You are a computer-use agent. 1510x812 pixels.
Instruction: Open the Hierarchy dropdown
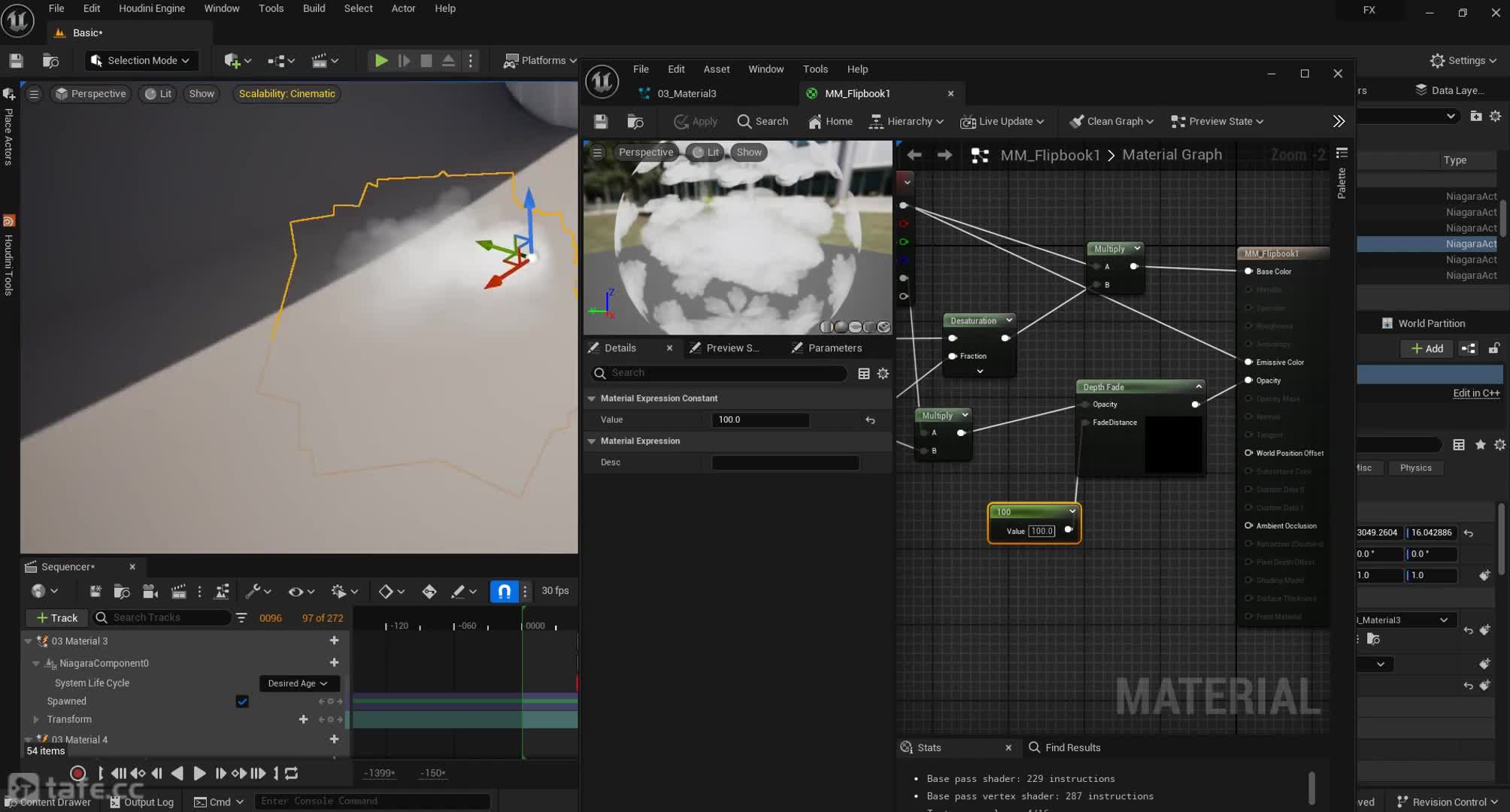coord(906,121)
